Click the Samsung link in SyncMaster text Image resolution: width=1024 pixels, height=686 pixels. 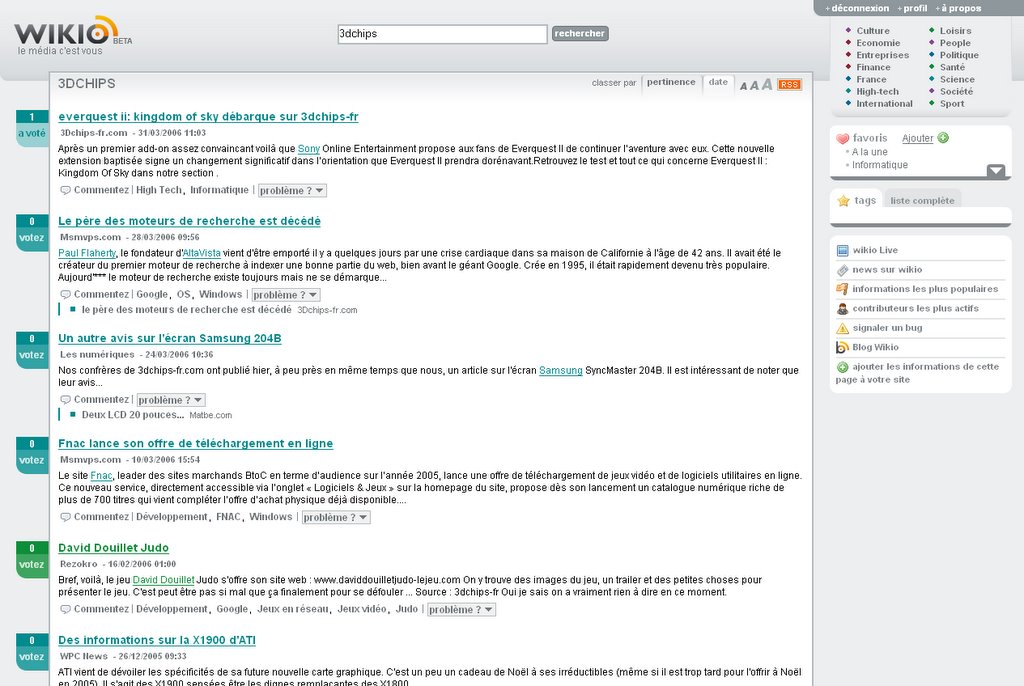560,370
